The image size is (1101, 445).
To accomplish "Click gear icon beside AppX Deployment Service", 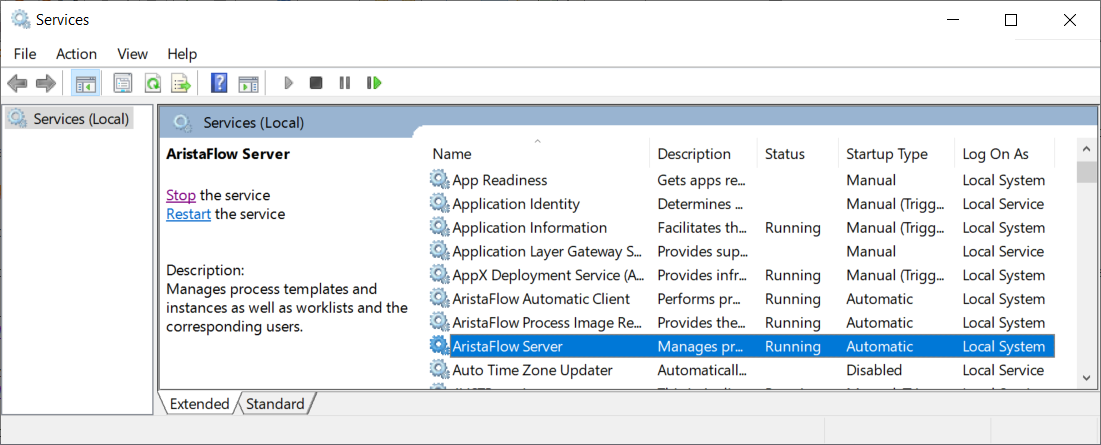I will click(439, 274).
